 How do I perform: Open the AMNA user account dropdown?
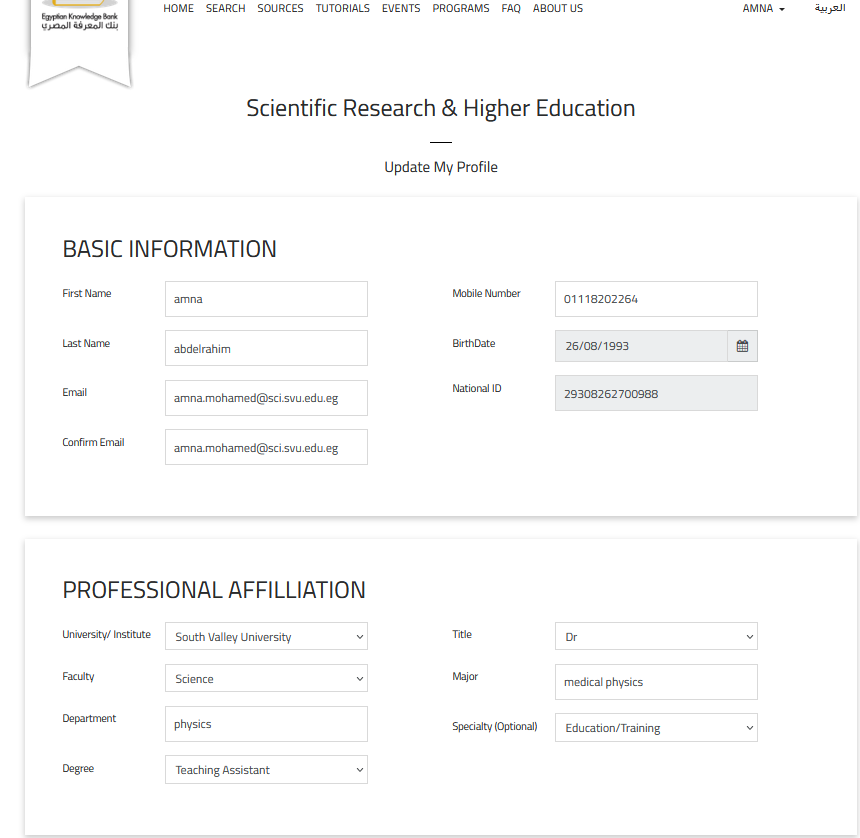[x=763, y=8]
